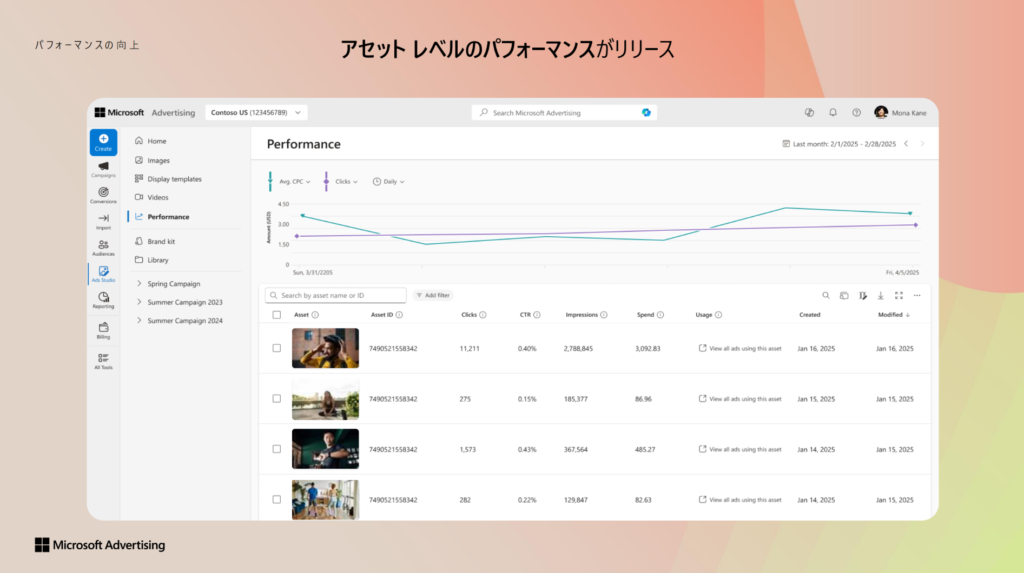
Task: Open the help question mark icon
Action: [x=856, y=112]
